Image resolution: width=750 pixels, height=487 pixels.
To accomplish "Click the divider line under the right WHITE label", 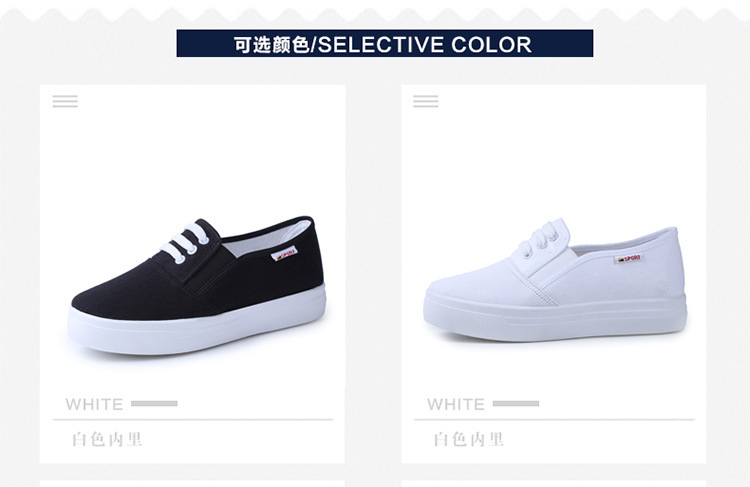I will click(554, 420).
